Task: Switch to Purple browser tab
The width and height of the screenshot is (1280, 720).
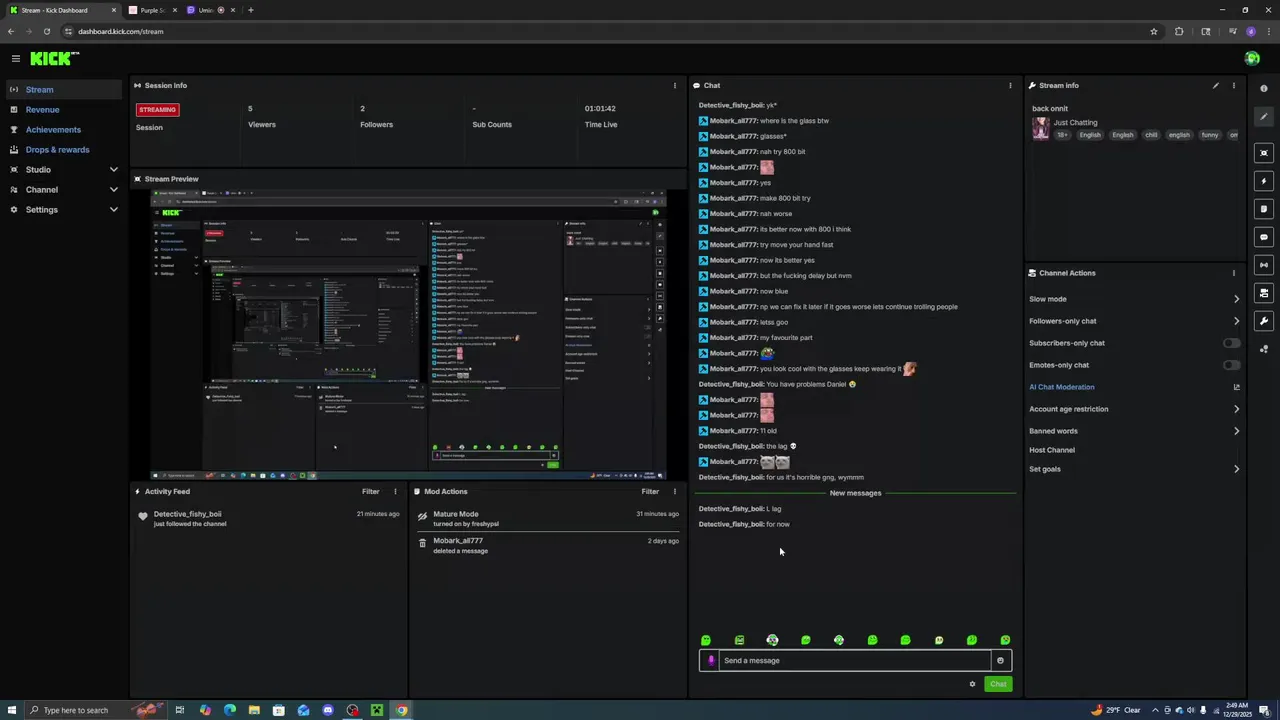Action: pos(151,10)
